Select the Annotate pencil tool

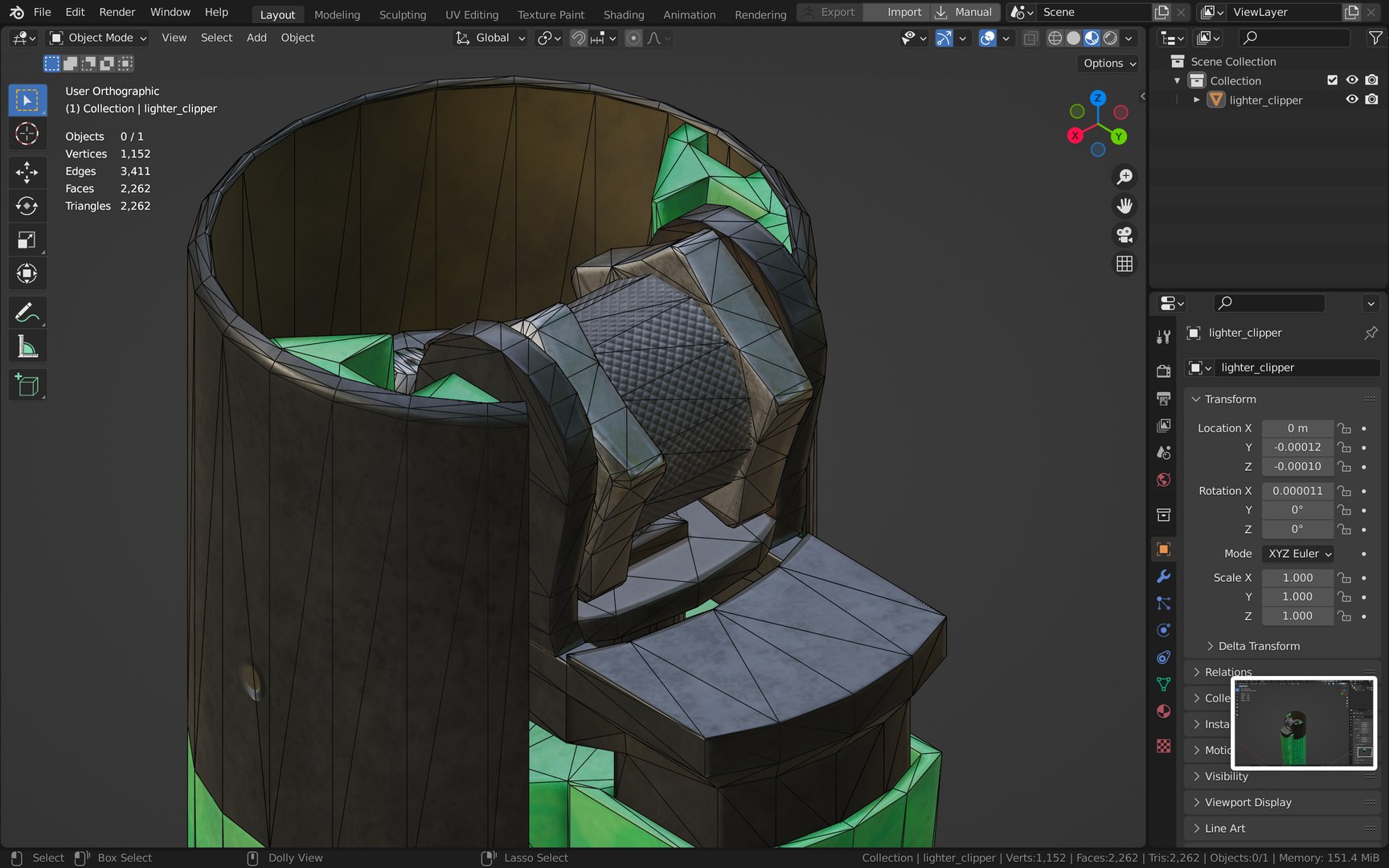(x=27, y=313)
